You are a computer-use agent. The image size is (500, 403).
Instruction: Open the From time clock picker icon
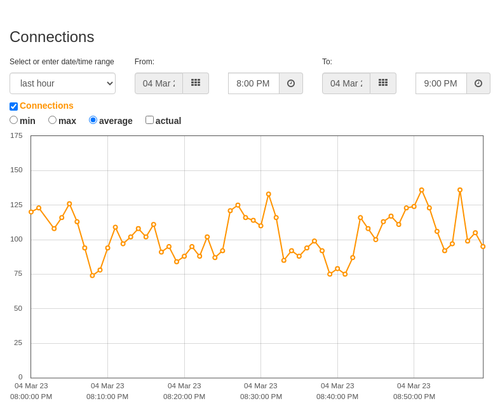pyautogui.click(x=291, y=83)
